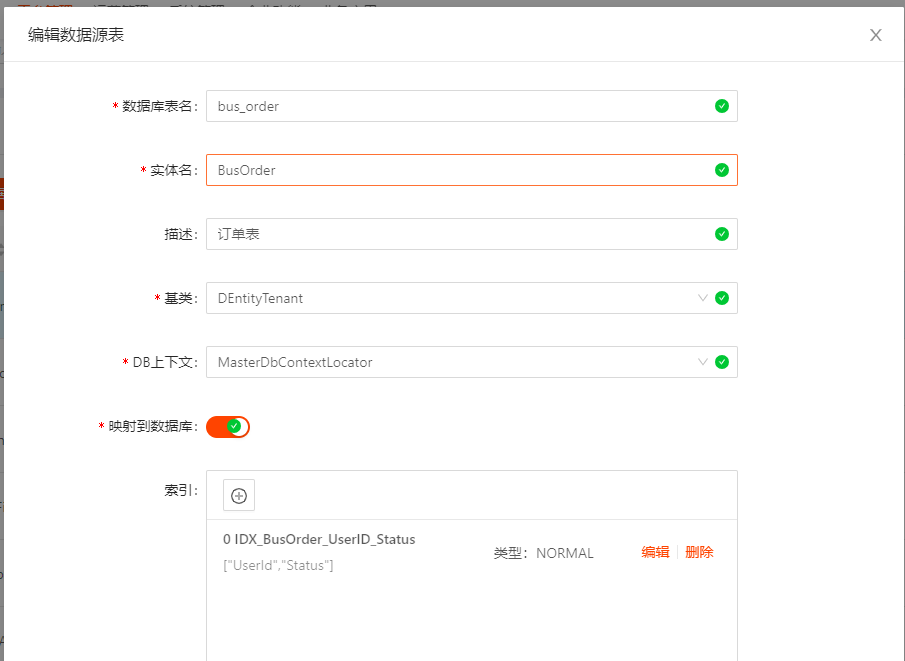Viewport: 905px width, 661px height.
Task: Click green checkmark beside 基类 dropdown
Action: click(722, 298)
